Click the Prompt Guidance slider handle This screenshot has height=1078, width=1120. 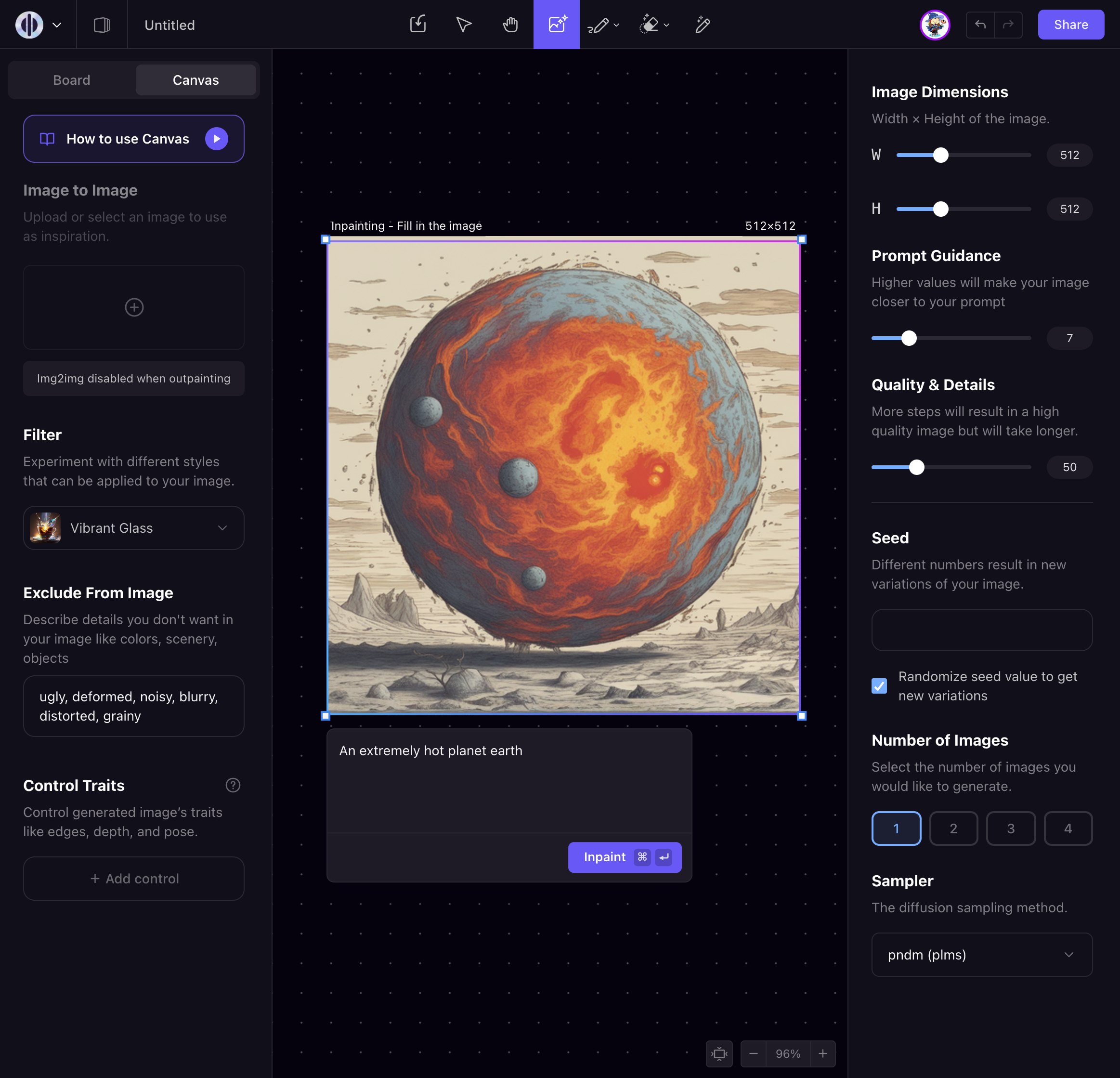909,338
